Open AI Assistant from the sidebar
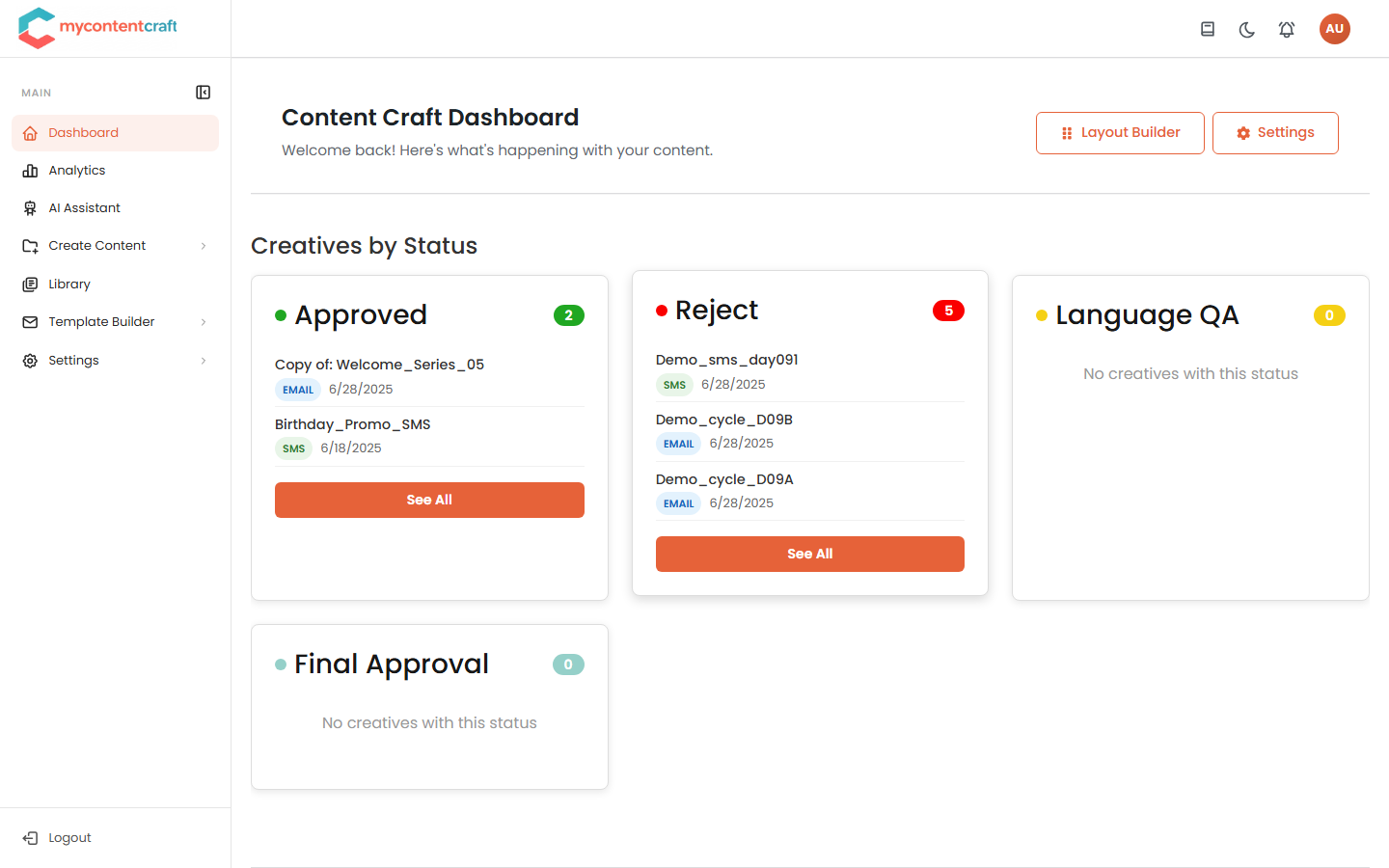This screenshot has height=868, width=1389. click(x=115, y=208)
